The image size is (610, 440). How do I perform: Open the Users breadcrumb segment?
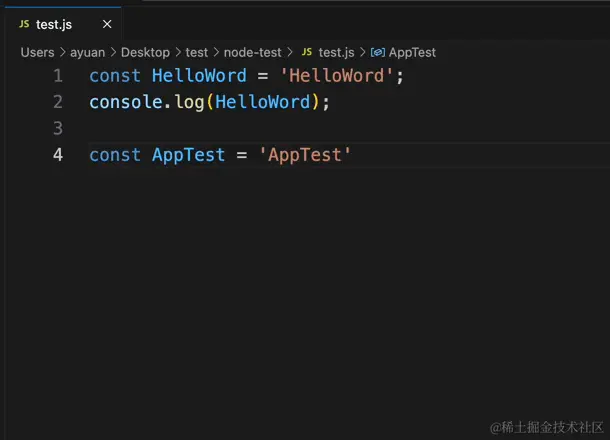tap(37, 52)
